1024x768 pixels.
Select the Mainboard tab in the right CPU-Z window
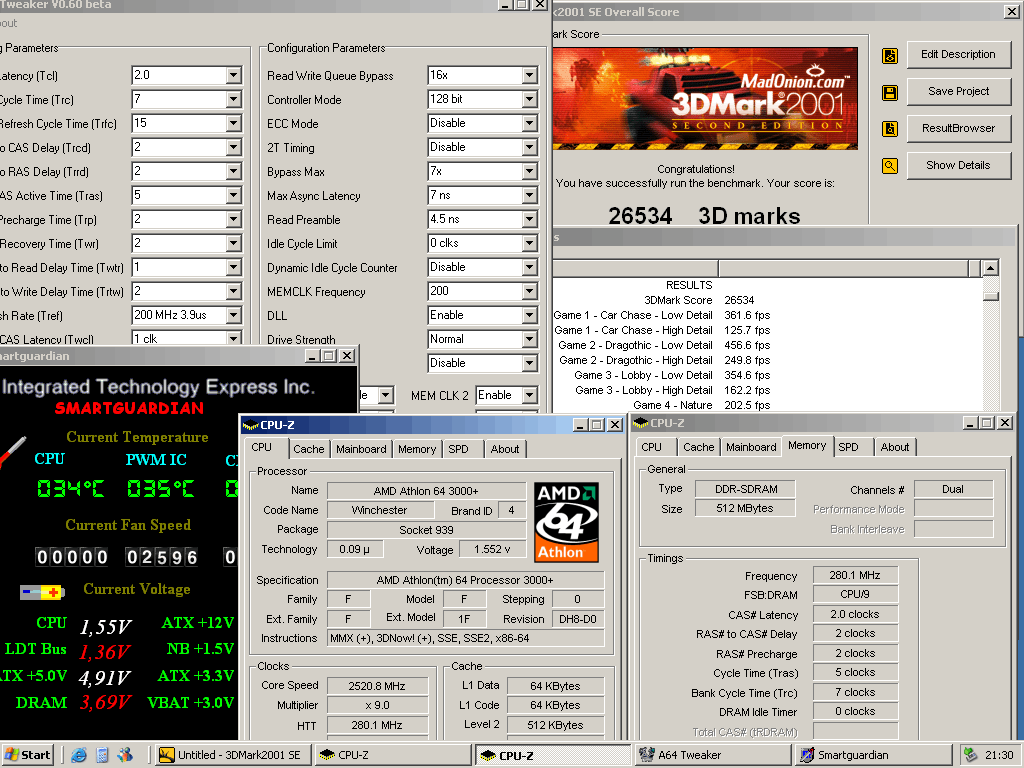751,447
